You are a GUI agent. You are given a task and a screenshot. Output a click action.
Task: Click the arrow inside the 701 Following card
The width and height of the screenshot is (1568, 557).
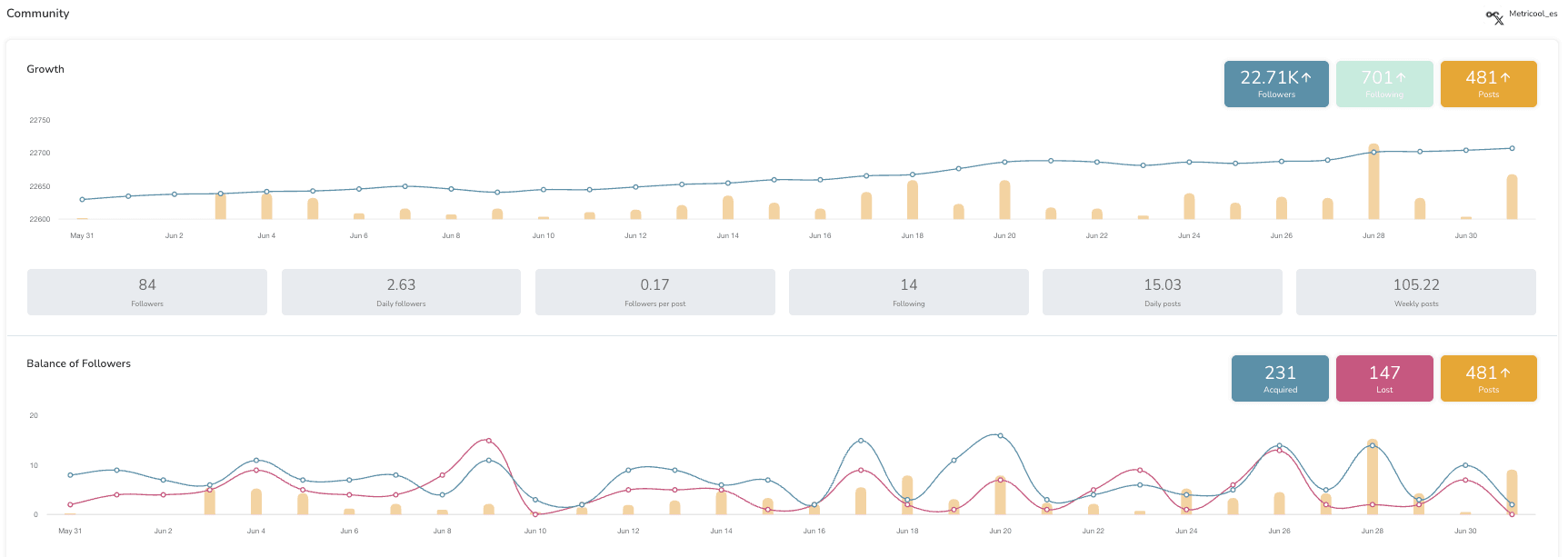[1400, 78]
